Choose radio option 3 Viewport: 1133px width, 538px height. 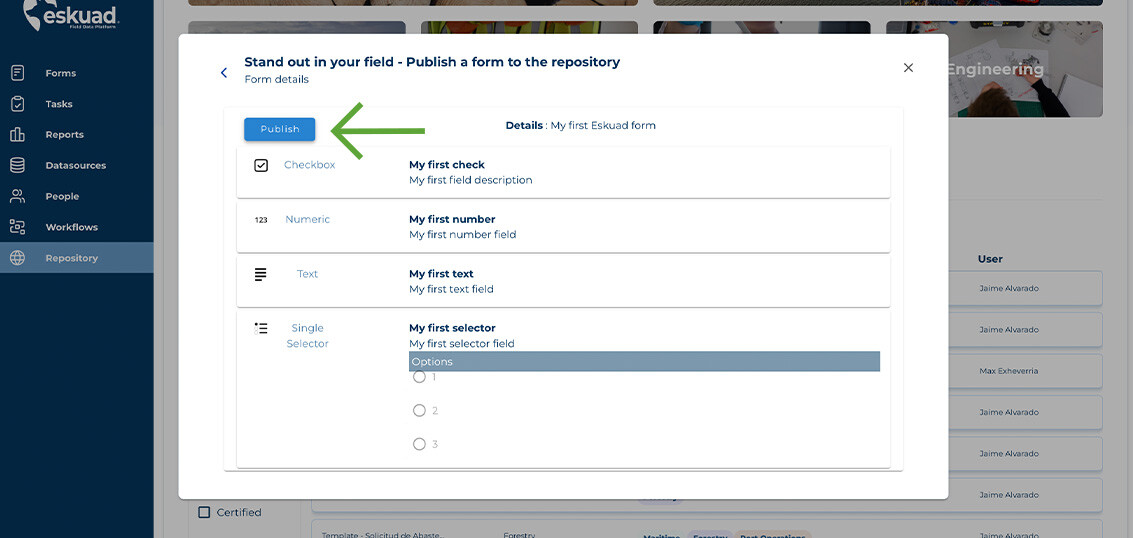[419, 444]
